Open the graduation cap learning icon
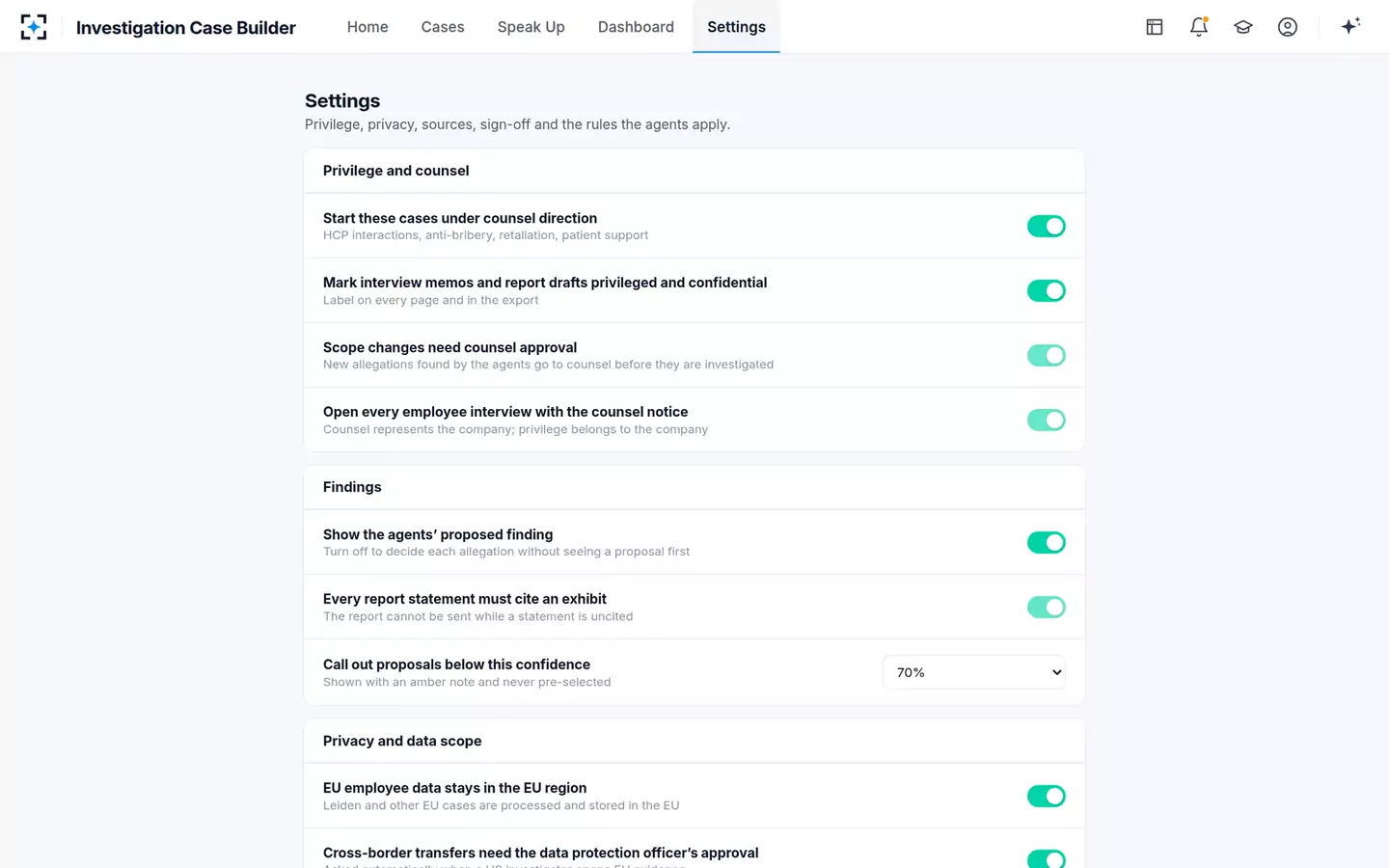Viewport: 1389px width, 868px height. [x=1243, y=27]
